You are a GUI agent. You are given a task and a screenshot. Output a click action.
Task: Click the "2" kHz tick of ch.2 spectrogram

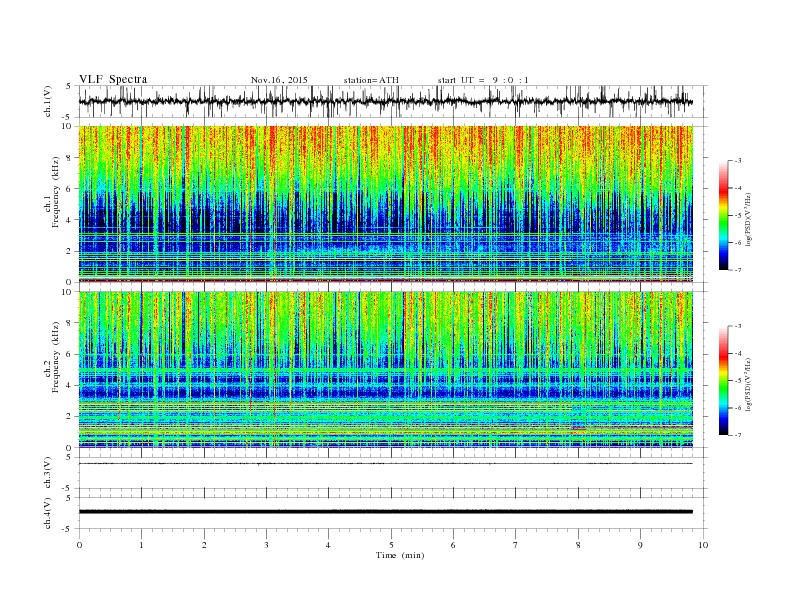(x=70, y=417)
